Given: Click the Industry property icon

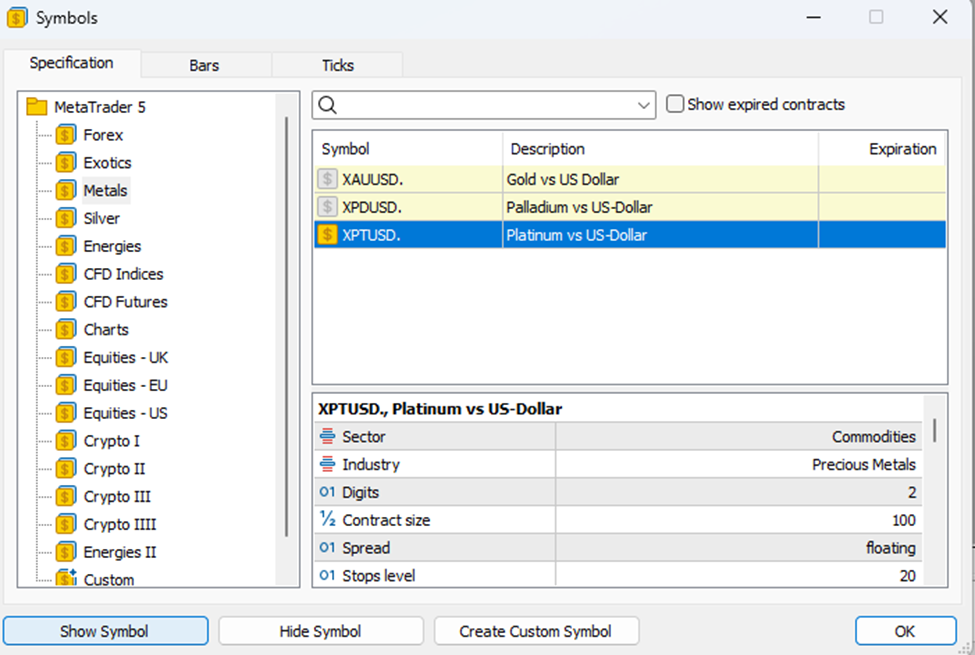Looking at the screenshot, I should pyautogui.click(x=327, y=464).
